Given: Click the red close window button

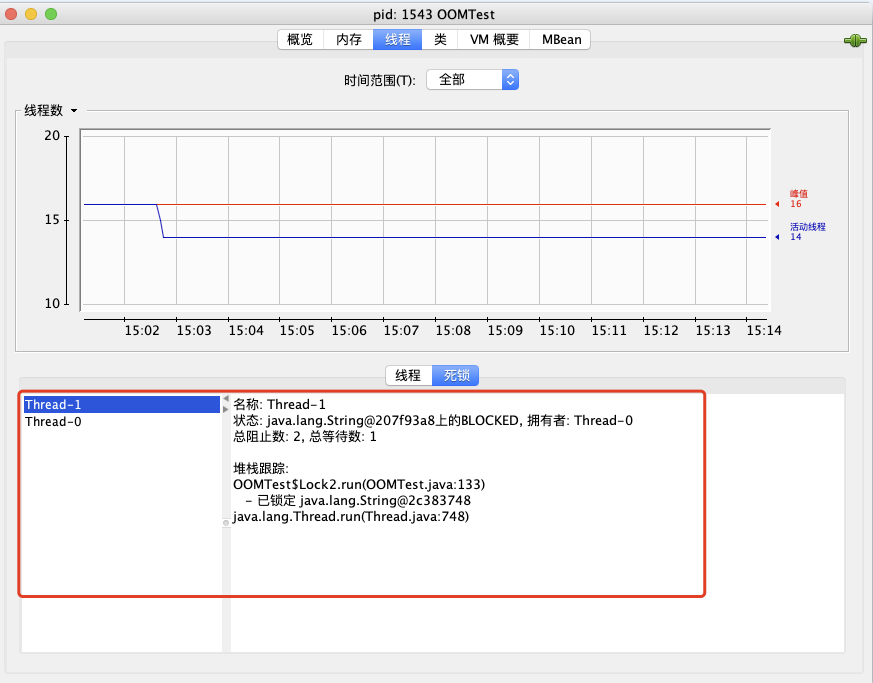Looking at the screenshot, I should tap(11, 14).
